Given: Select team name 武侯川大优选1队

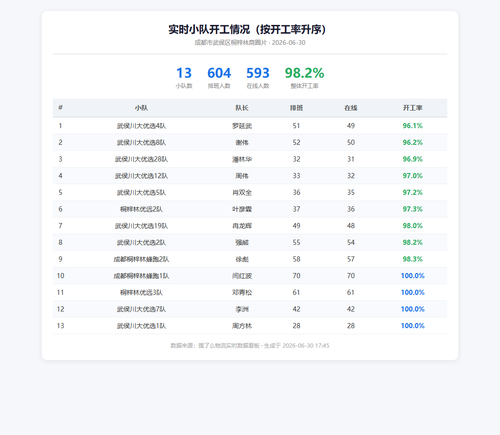Looking at the screenshot, I should tap(141, 326).
